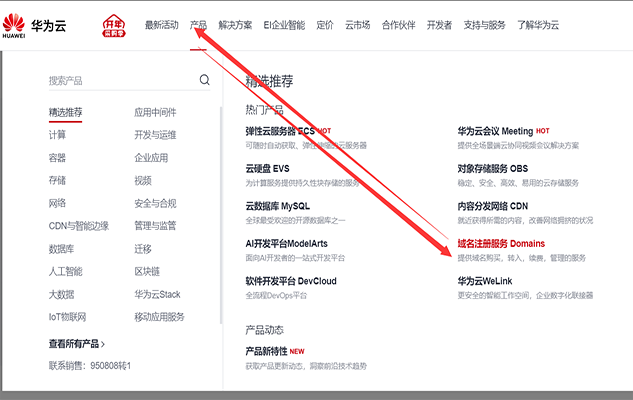
Task: Select the 华为云Stack category
Action: click(157, 294)
